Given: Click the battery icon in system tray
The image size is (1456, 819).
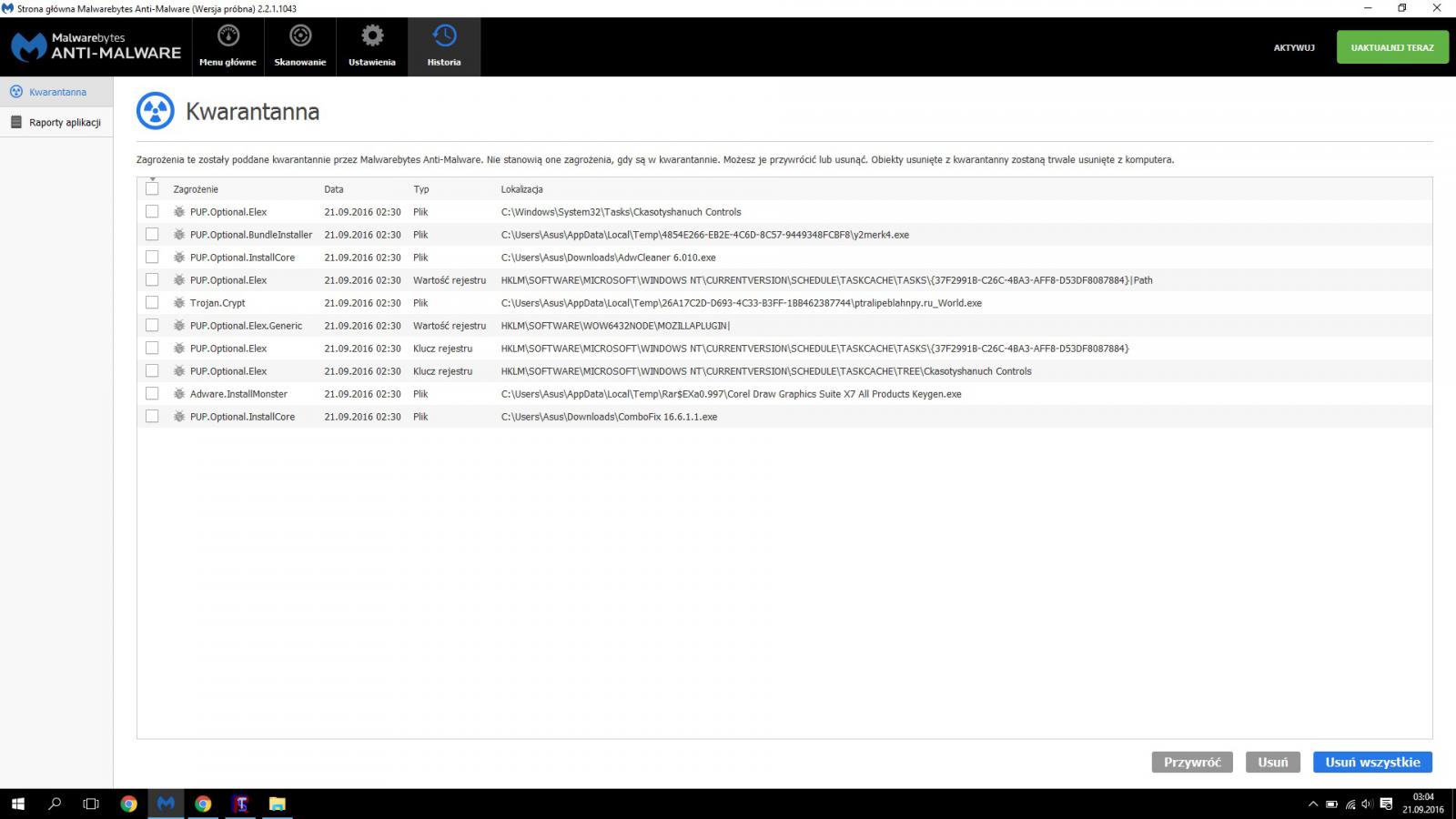Looking at the screenshot, I should (x=1331, y=804).
